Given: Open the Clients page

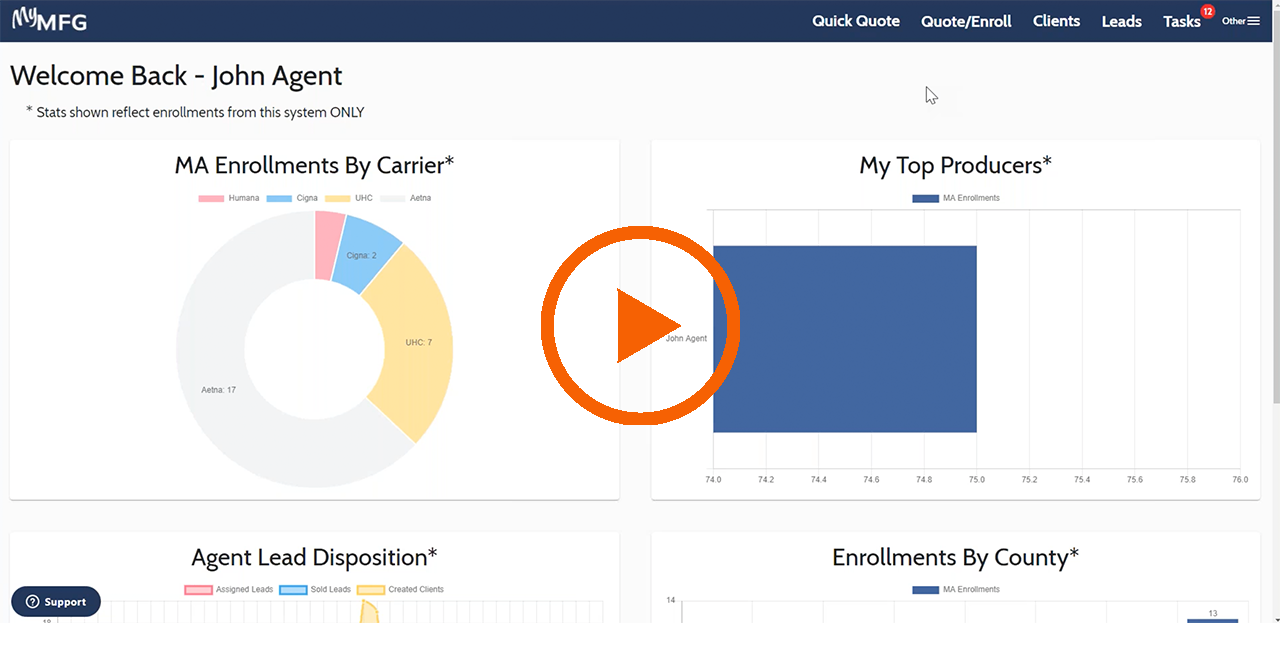Looking at the screenshot, I should (x=1056, y=21).
